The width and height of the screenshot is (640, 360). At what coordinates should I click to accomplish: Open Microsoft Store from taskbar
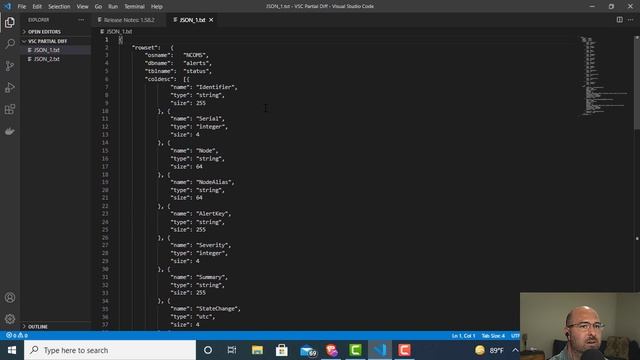(x=282, y=350)
